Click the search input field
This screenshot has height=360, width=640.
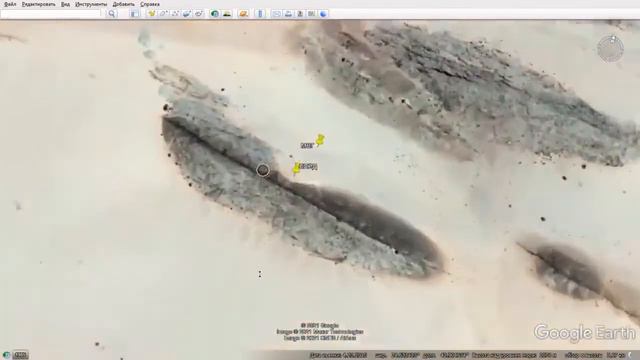pos(51,13)
